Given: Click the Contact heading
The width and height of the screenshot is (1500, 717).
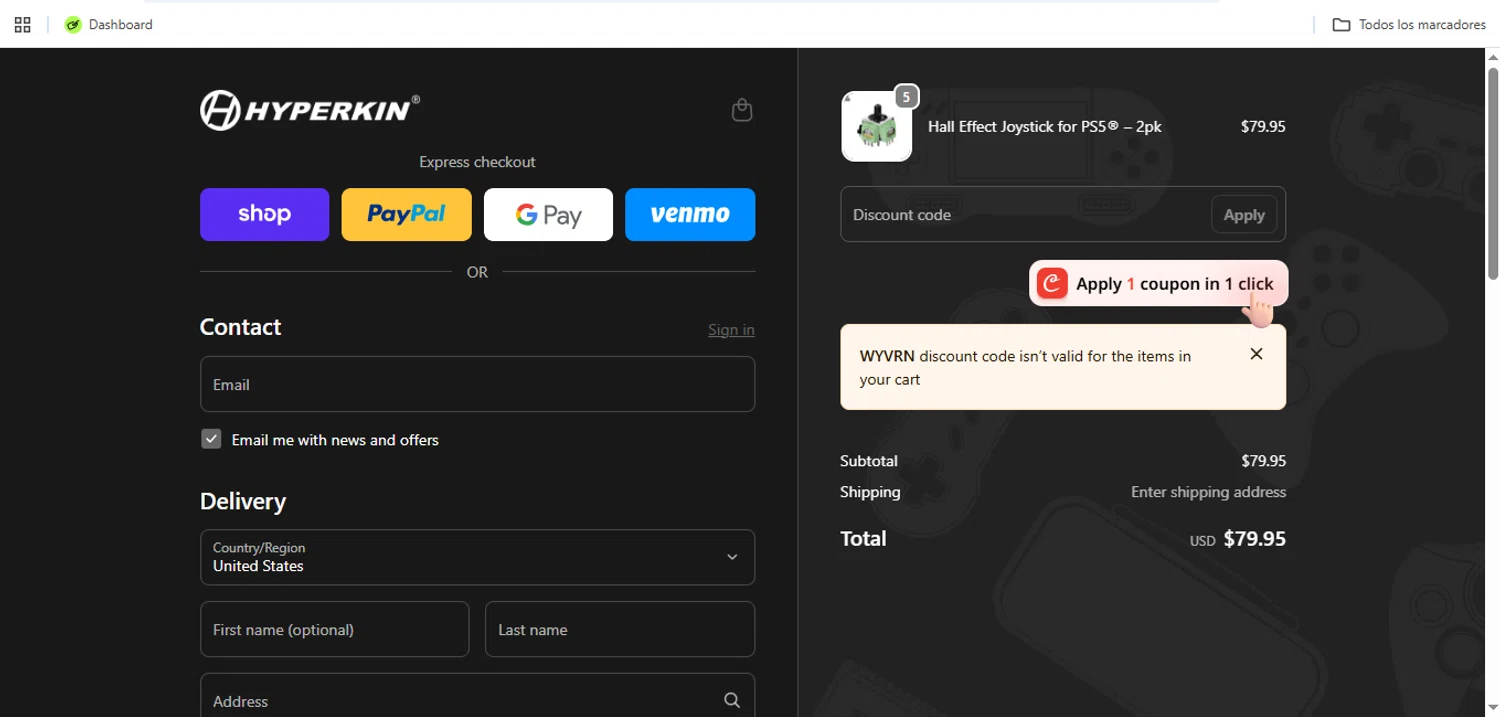Looking at the screenshot, I should 240,327.
